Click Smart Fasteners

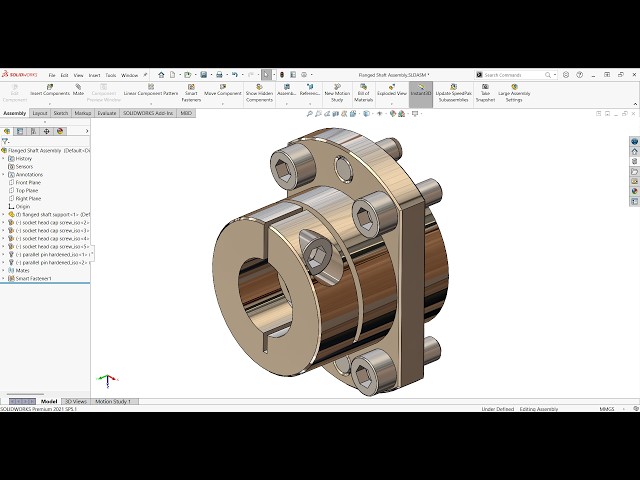point(191,93)
